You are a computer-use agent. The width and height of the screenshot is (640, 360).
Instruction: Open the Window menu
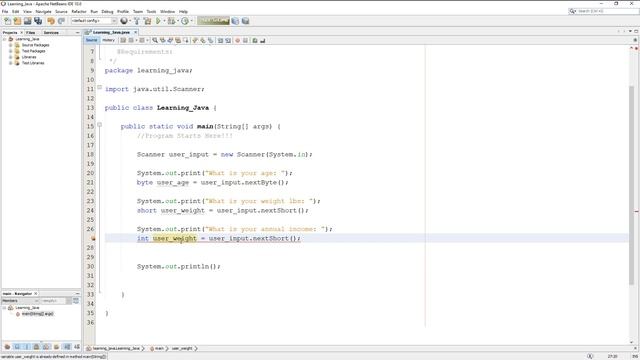pos(167,12)
